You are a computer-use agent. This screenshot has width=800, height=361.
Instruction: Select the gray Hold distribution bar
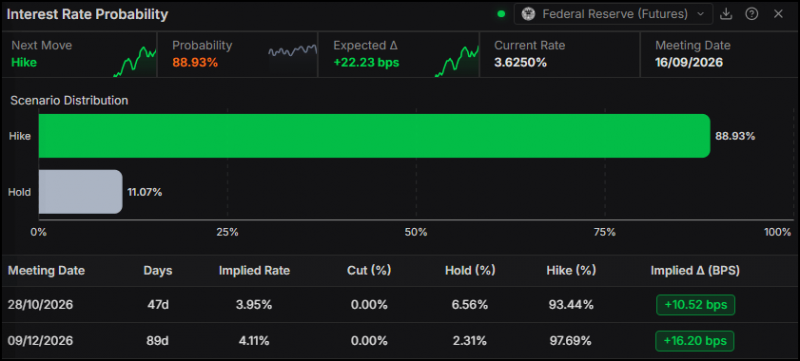point(81,192)
